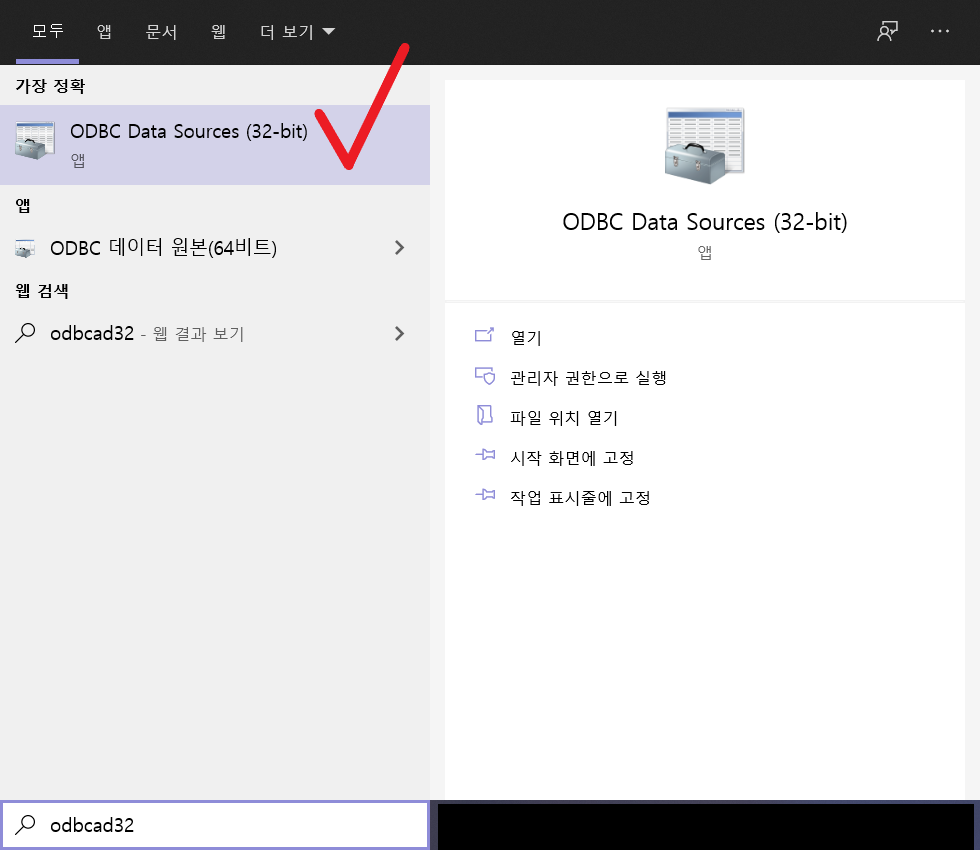Choose 시작 화면에 고정

[572, 458]
